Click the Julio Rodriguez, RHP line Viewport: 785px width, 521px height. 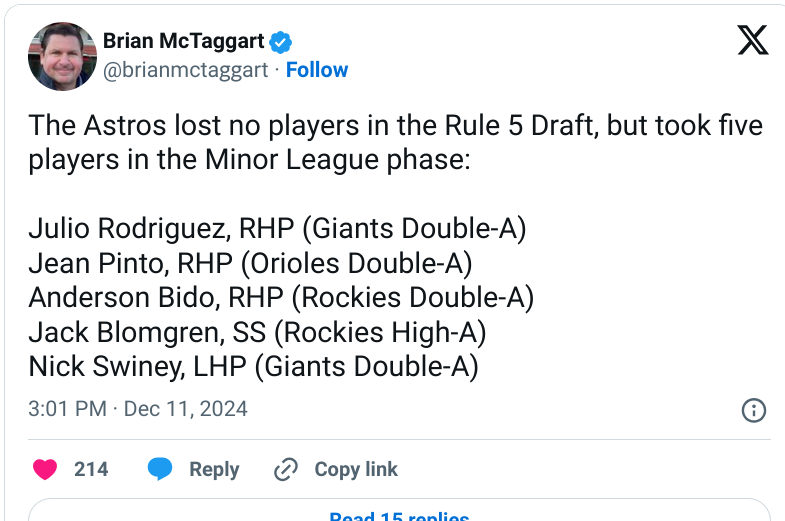click(277, 229)
